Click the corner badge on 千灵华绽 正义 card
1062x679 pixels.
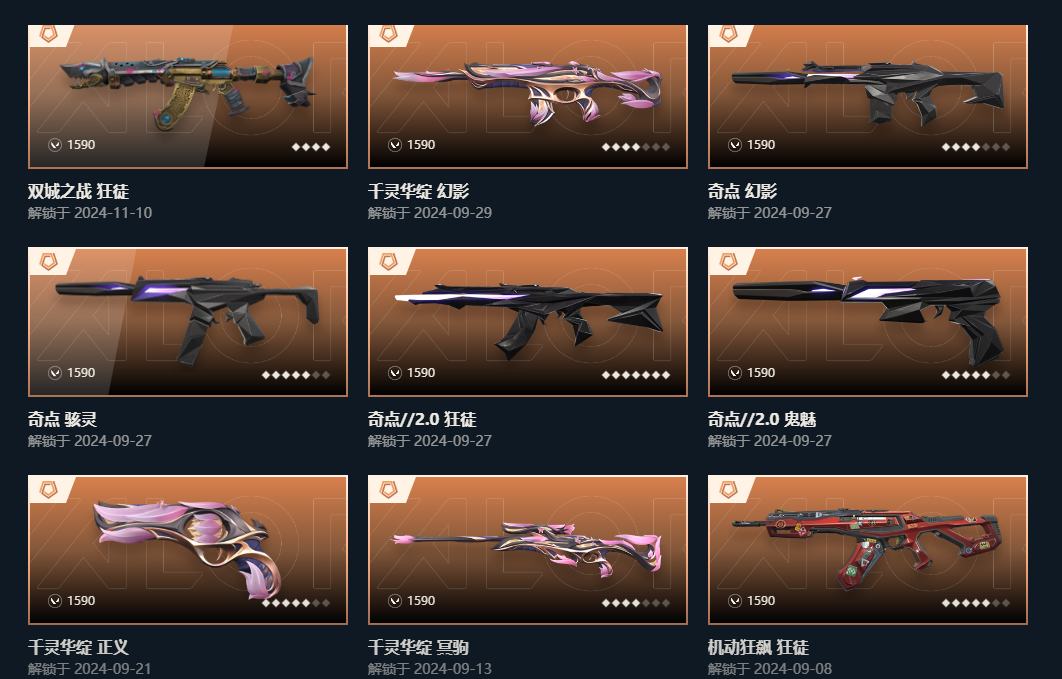[x=49, y=490]
